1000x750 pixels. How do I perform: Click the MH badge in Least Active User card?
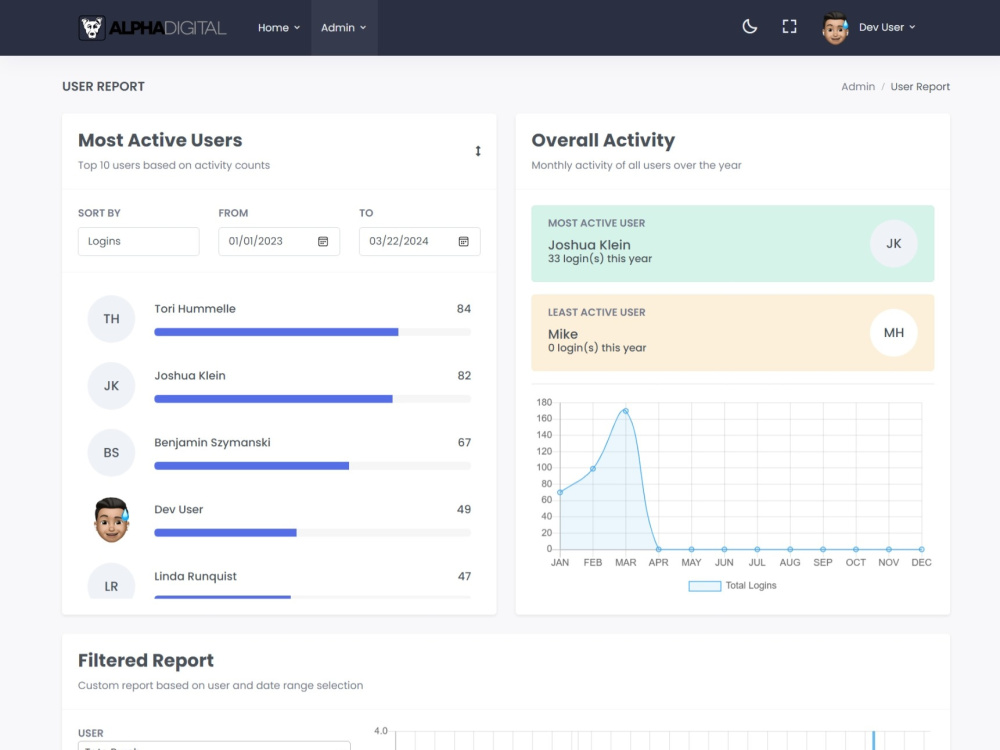pos(893,333)
